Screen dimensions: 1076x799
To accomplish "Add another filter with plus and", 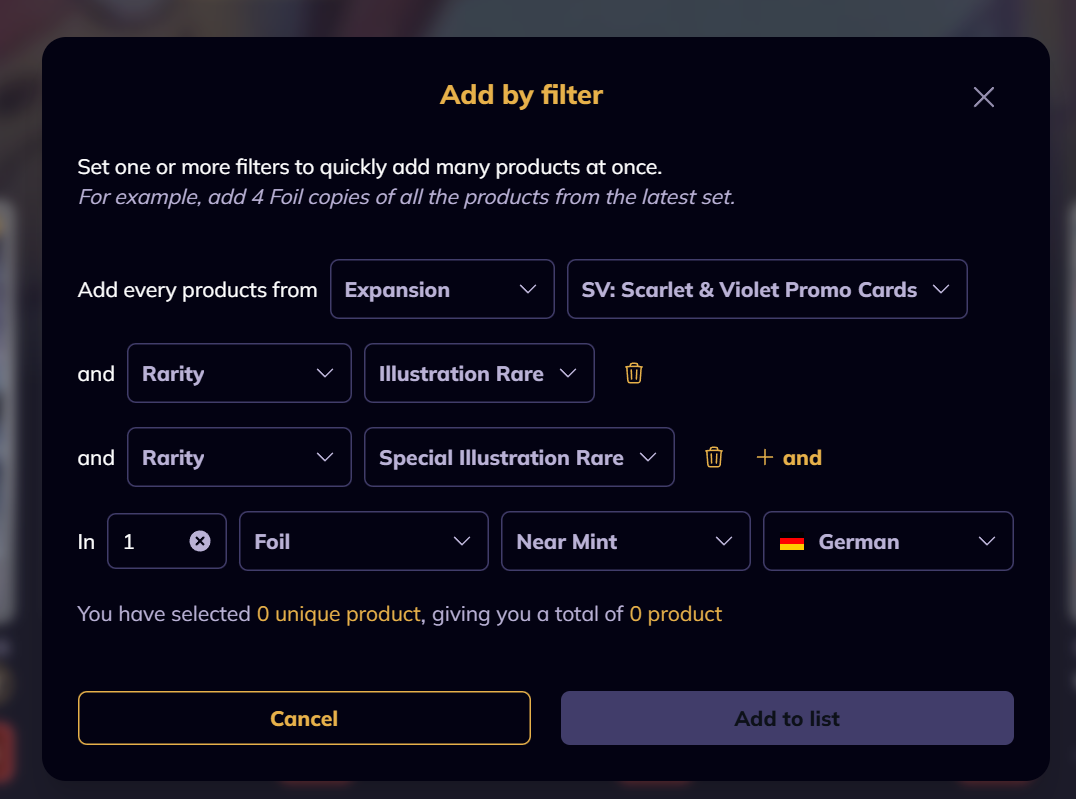I will [788, 457].
